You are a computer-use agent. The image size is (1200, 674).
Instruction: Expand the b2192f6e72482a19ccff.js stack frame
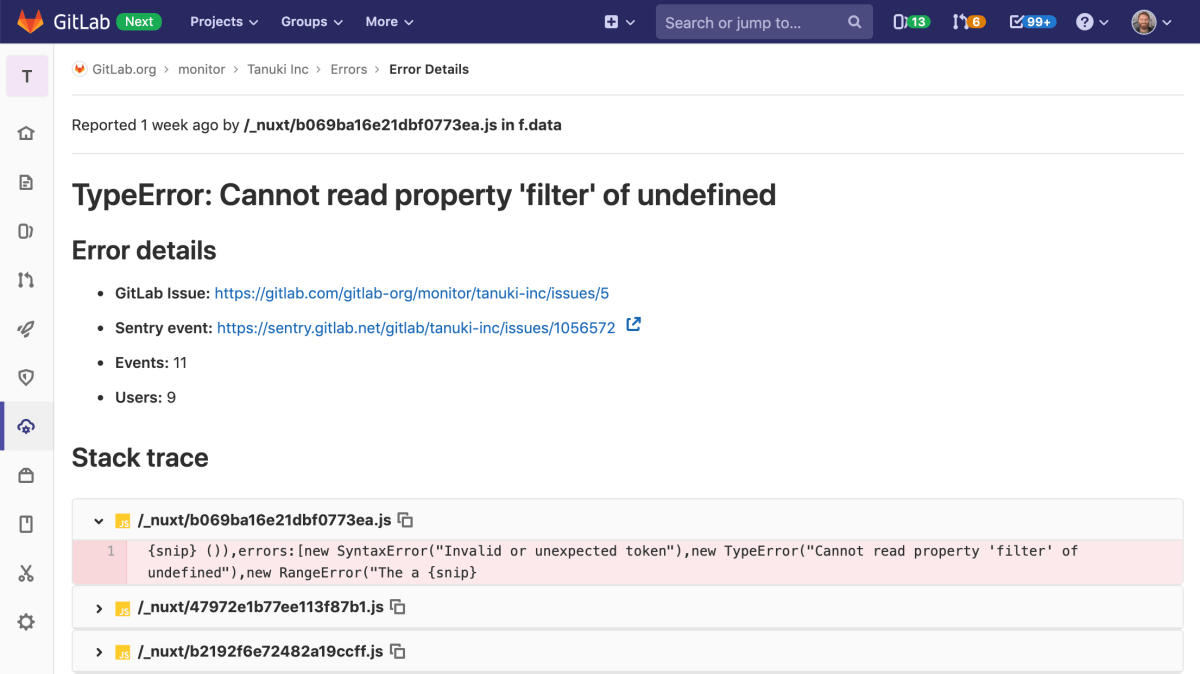tap(98, 652)
